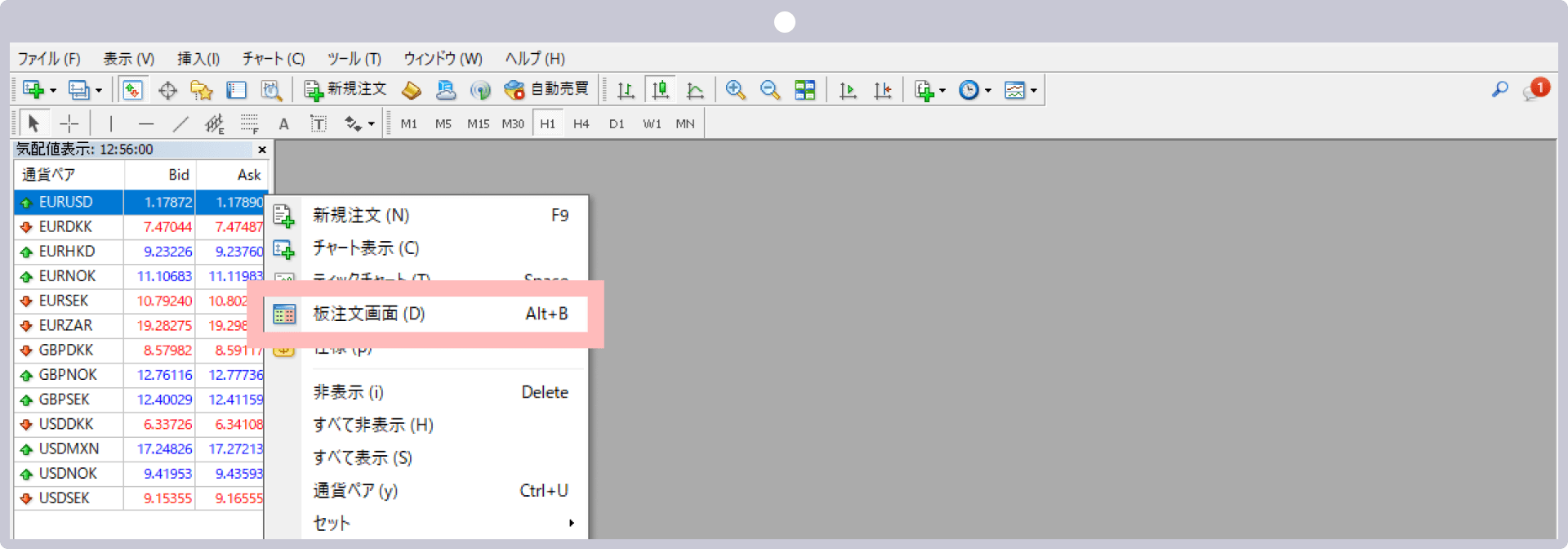Open the Navigator folder-star icon
The image size is (1568, 549).
pyautogui.click(x=201, y=90)
